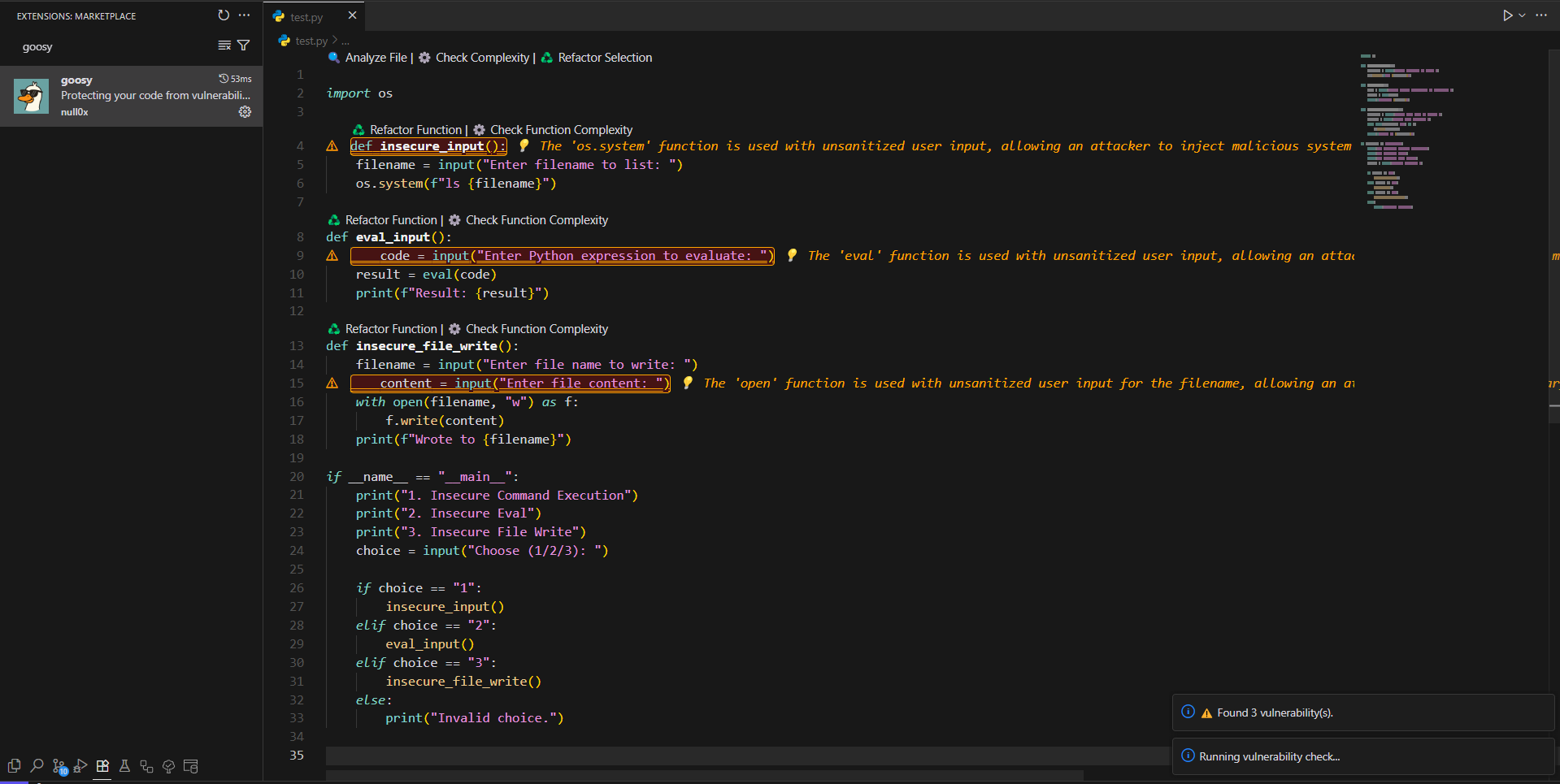Click Refactor Function above insecure_file_write
Screen dimensions: 1560x784
[x=382, y=329]
